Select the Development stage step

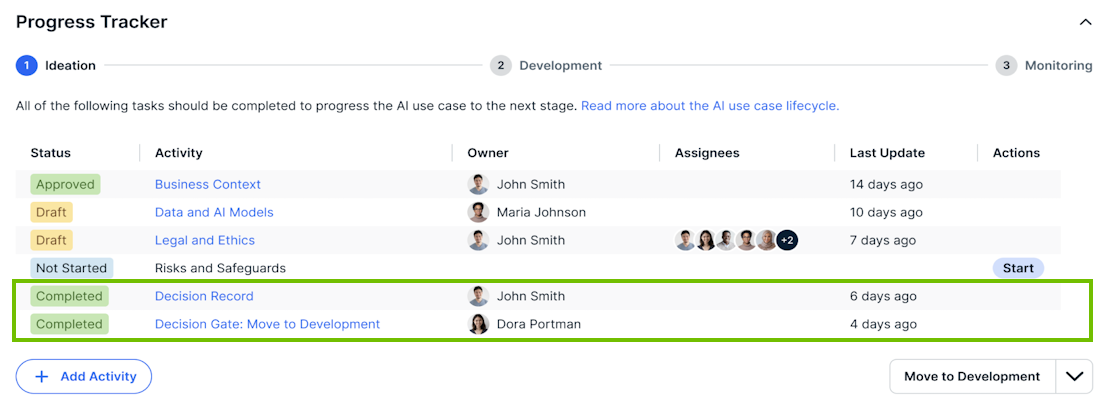(x=547, y=66)
